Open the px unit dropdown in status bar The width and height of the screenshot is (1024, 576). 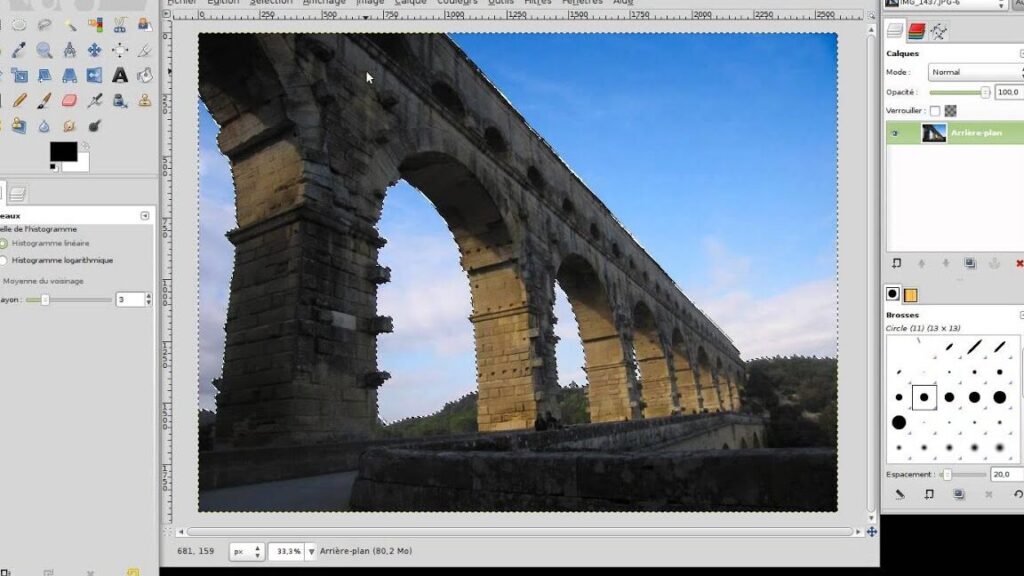[x=246, y=551]
